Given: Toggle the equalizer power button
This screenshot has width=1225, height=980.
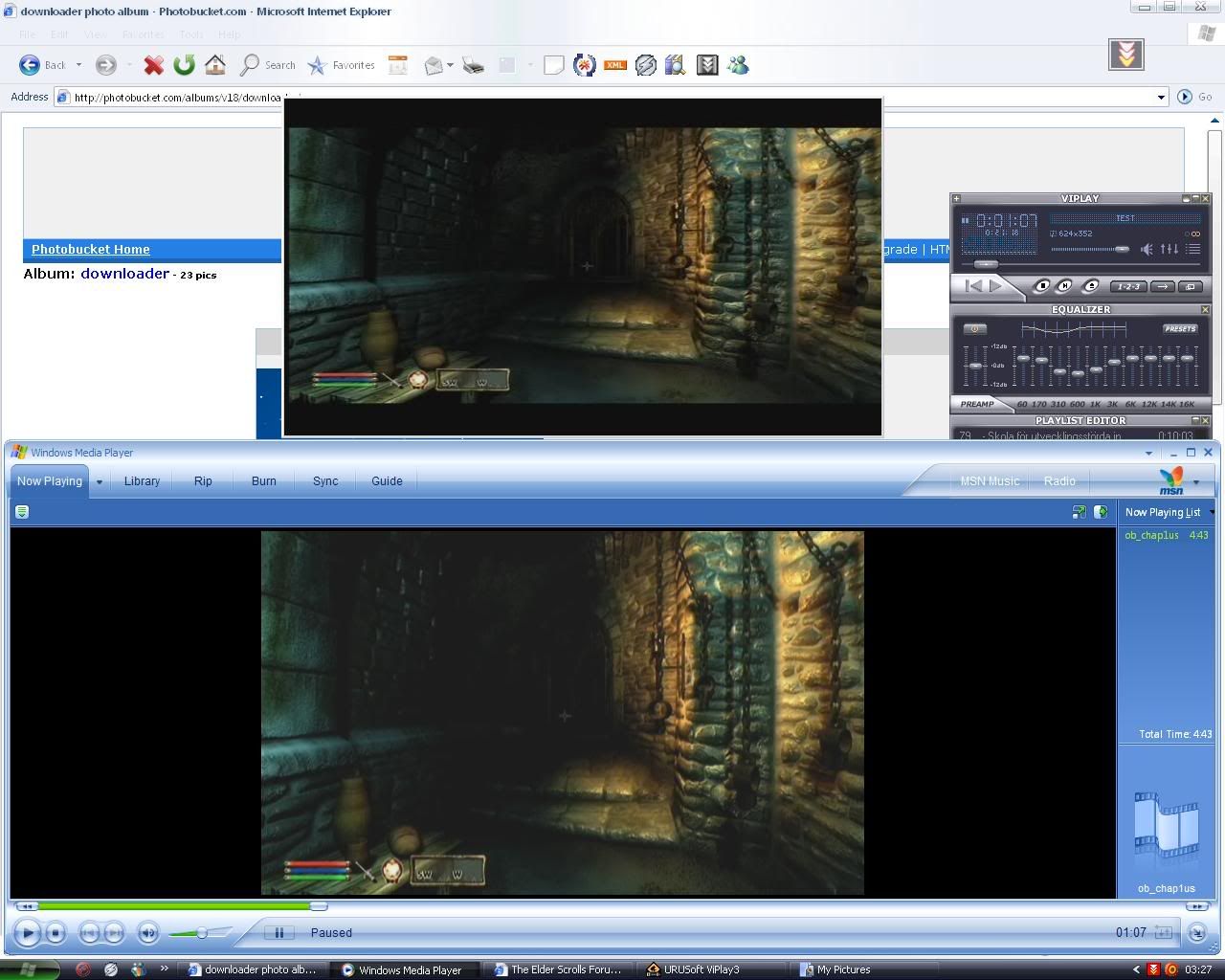Looking at the screenshot, I should tap(974, 329).
